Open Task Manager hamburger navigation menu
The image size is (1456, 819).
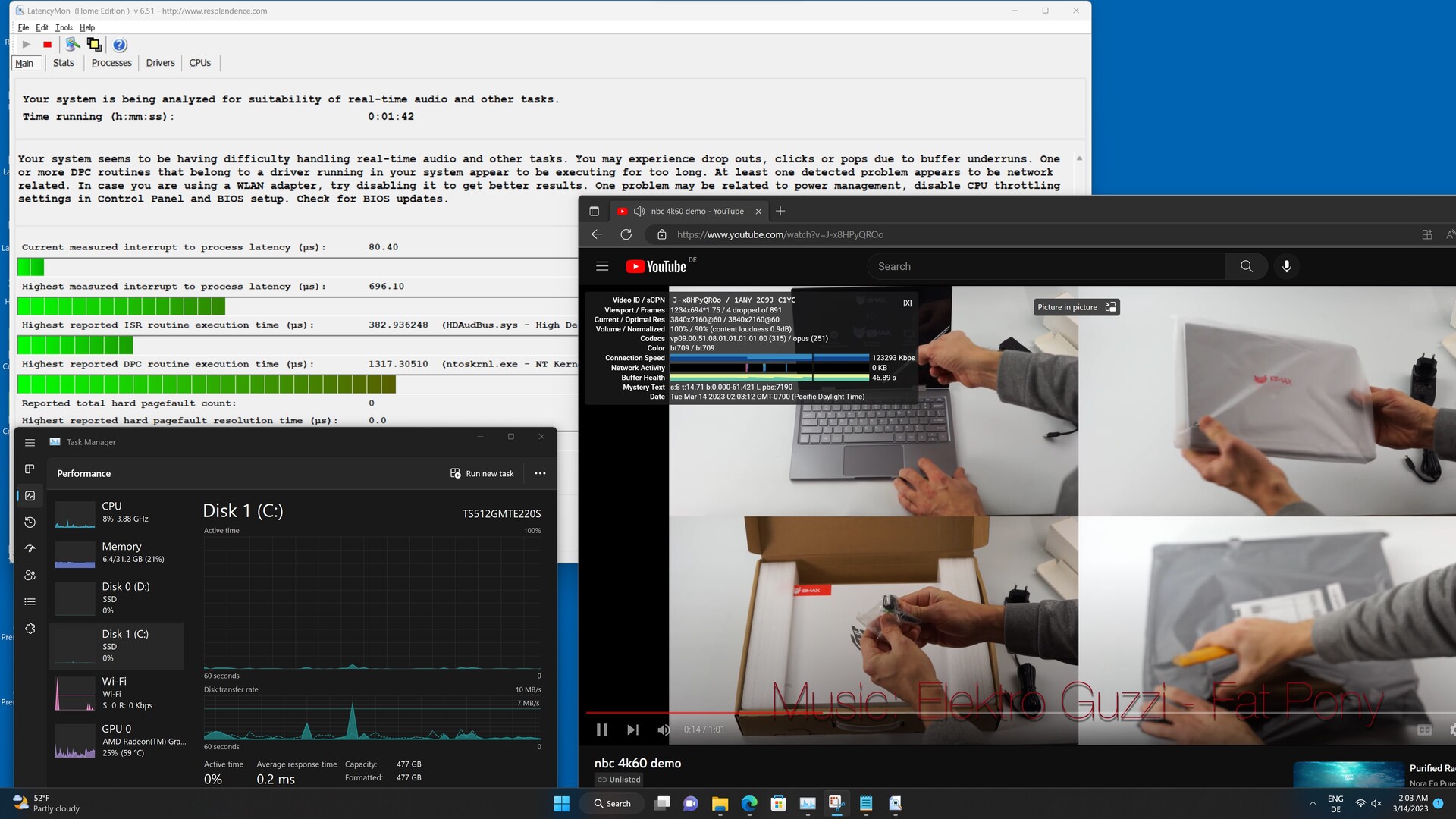(x=30, y=442)
